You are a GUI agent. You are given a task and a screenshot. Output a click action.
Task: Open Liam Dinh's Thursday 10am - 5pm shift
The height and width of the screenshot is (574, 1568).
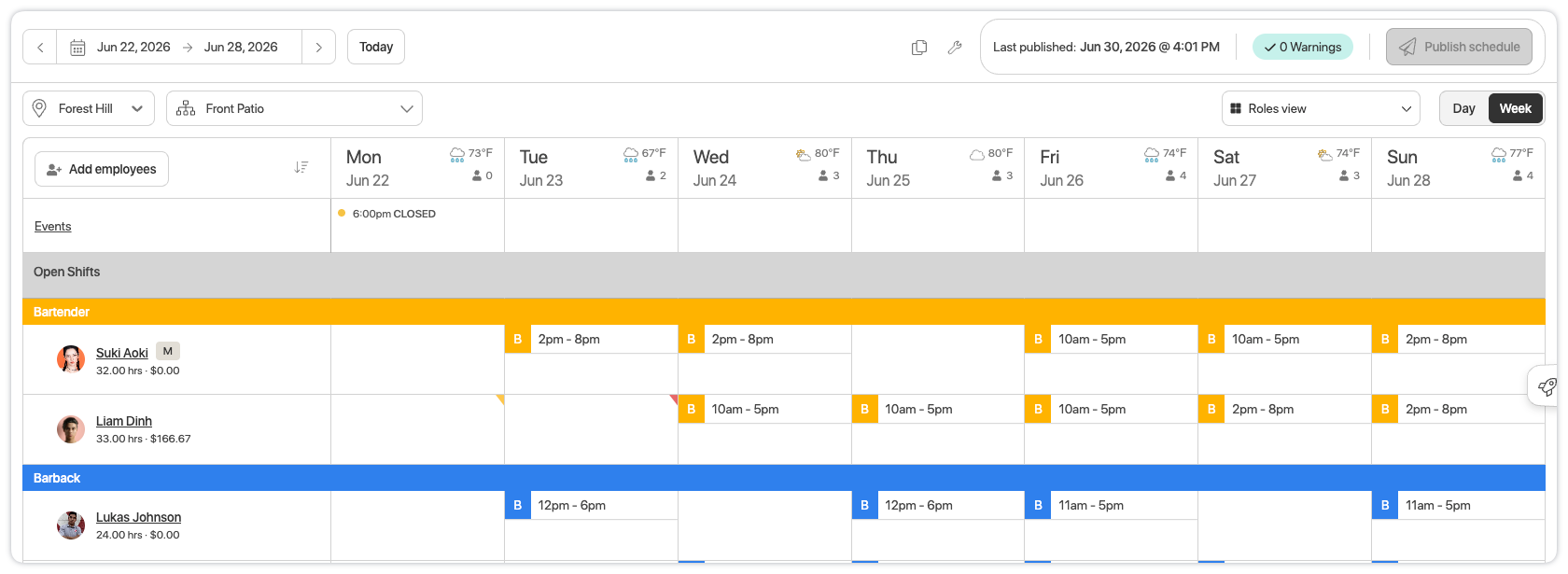(938, 409)
